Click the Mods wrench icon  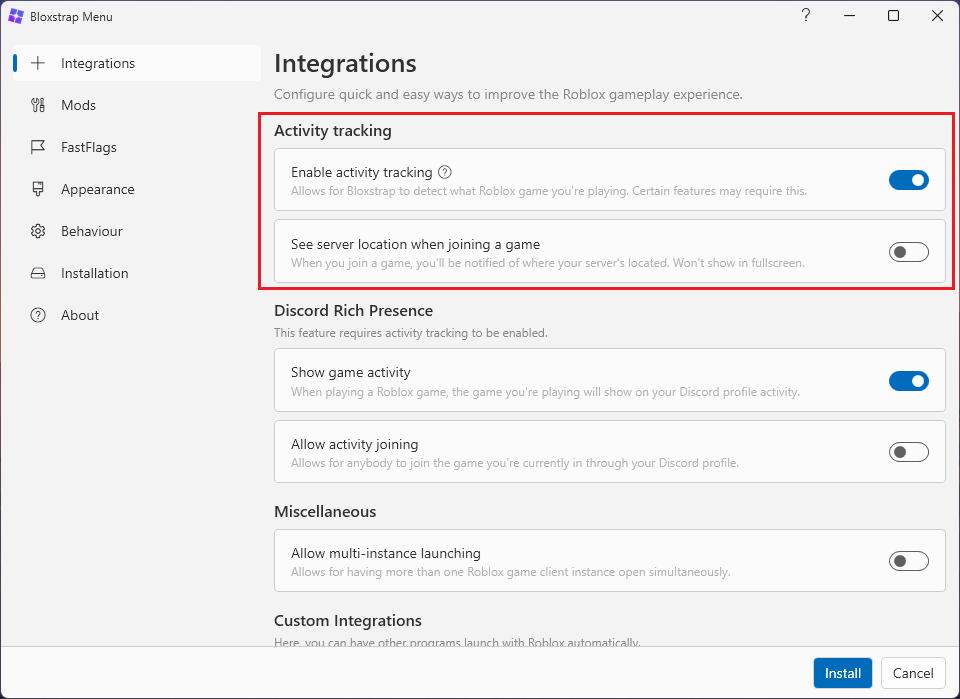(x=38, y=105)
